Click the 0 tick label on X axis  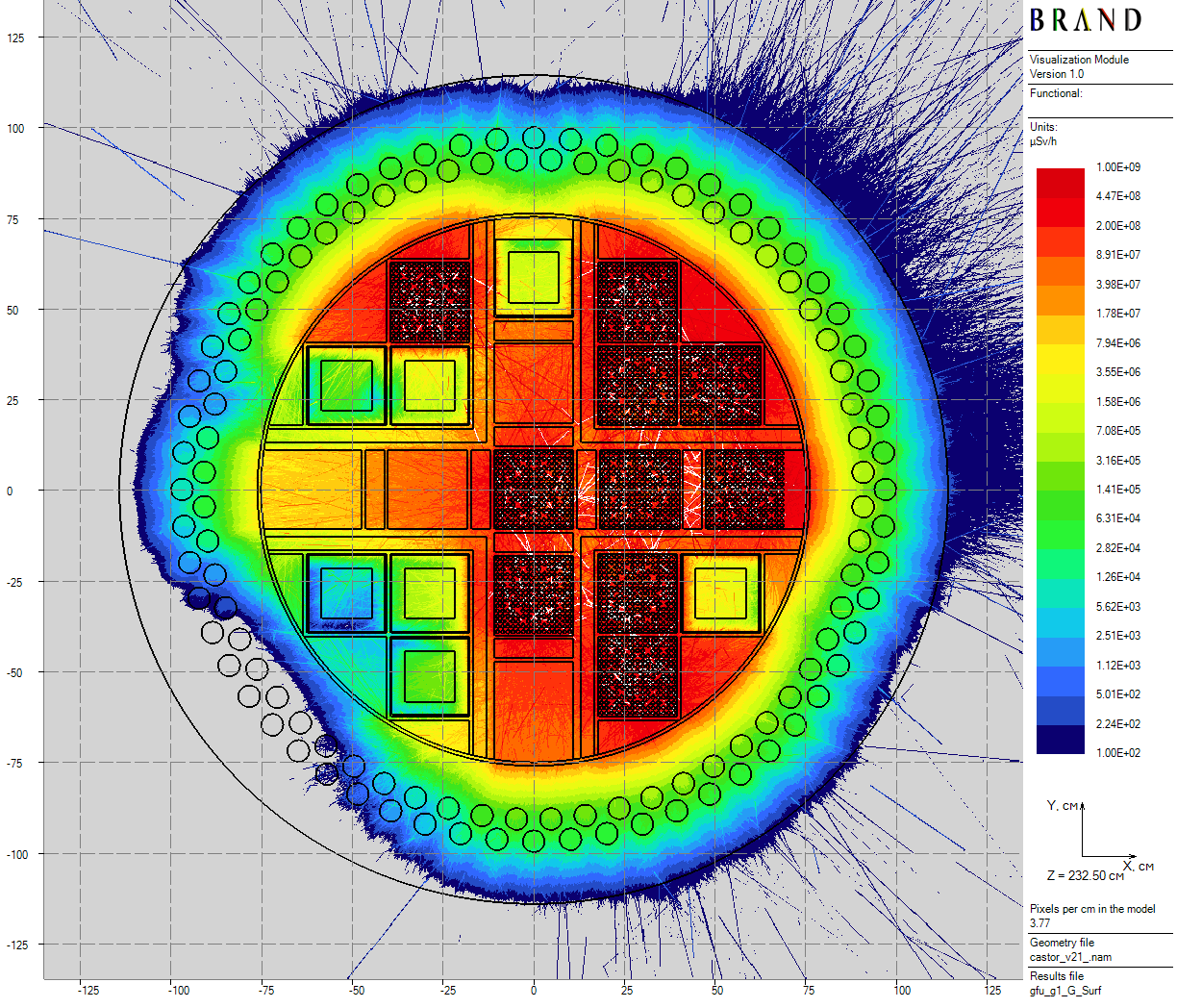[x=534, y=991]
